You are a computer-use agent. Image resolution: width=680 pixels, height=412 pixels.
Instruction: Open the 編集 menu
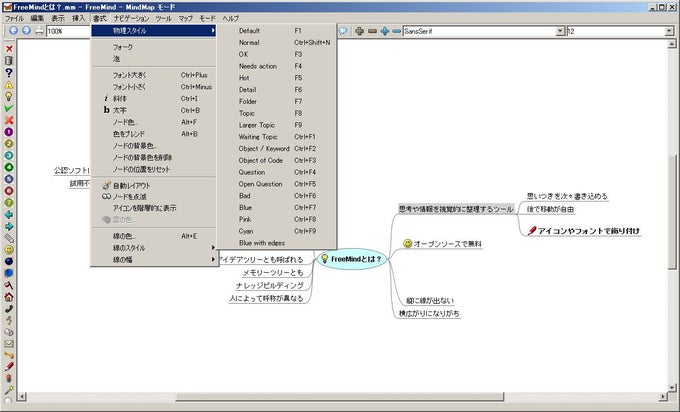click(x=37, y=18)
